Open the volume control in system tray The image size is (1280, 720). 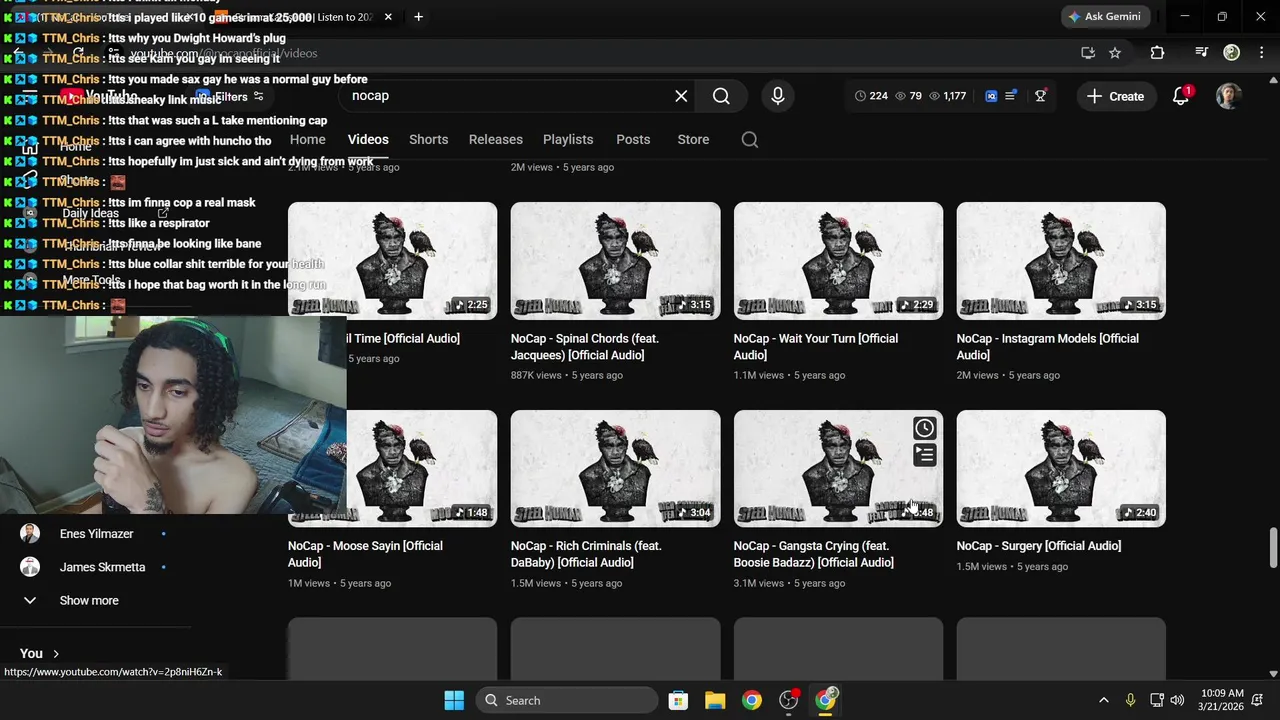click(1177, 700)
